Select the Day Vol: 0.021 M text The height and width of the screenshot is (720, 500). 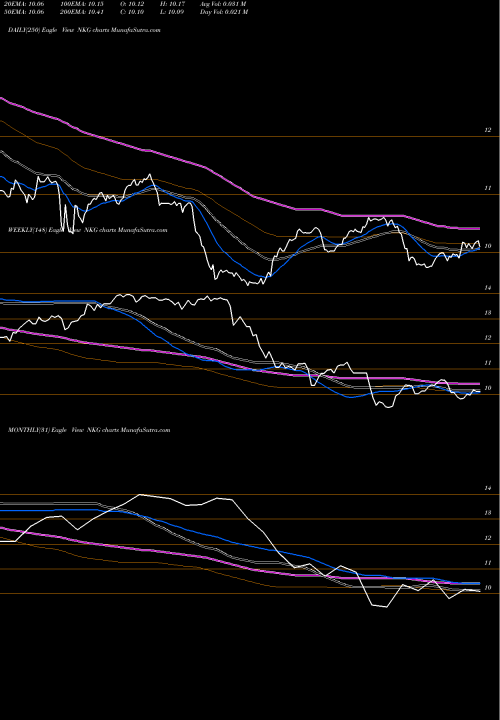[224, 12]
